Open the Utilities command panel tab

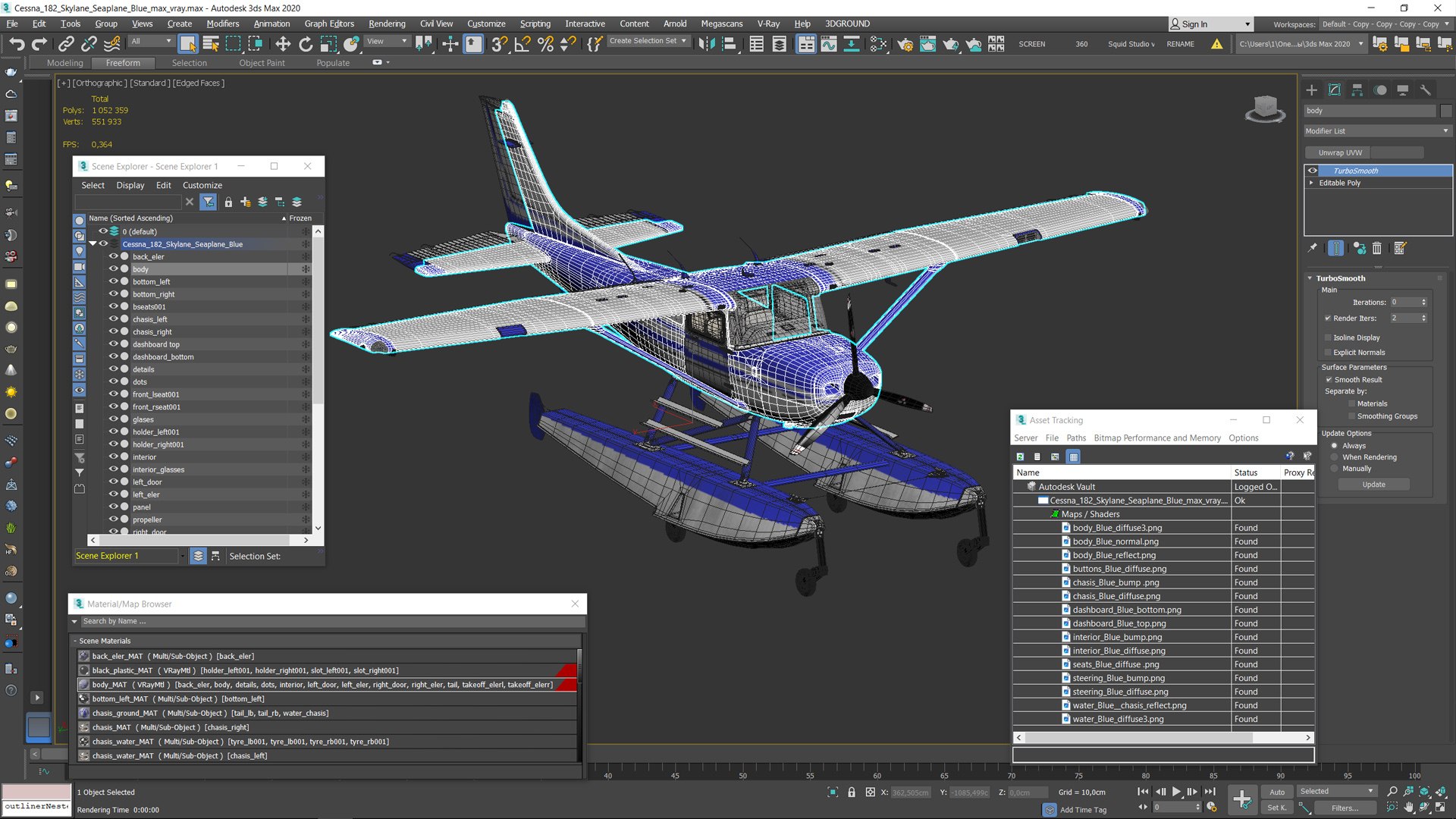pos(1426,89)
